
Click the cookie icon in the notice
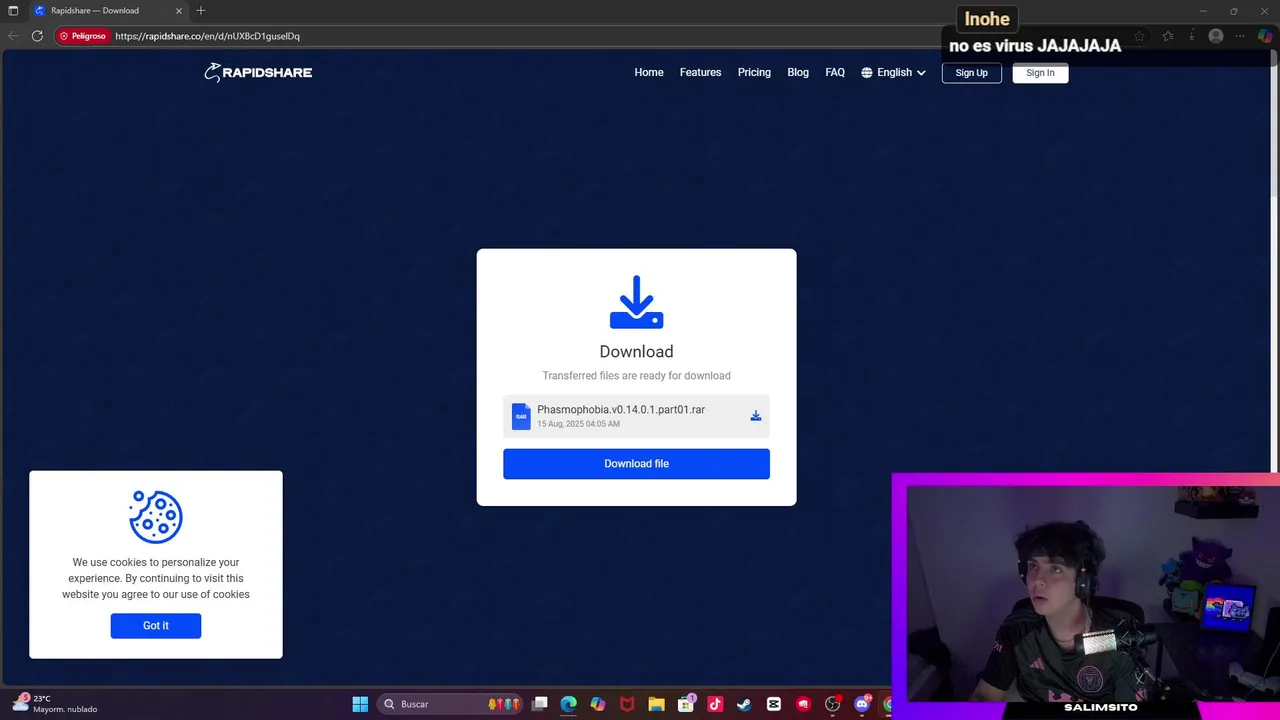(156, 517)
